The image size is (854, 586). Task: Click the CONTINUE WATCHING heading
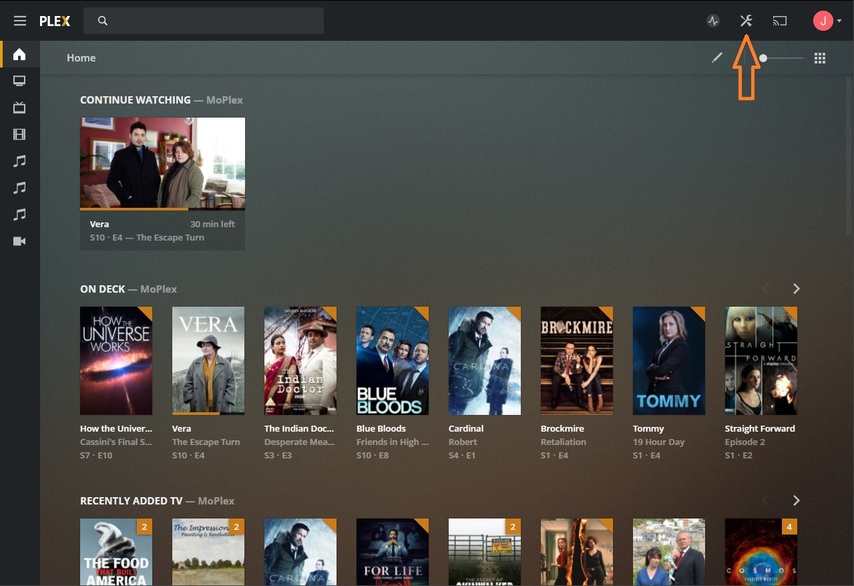click(x=135, y=100)
